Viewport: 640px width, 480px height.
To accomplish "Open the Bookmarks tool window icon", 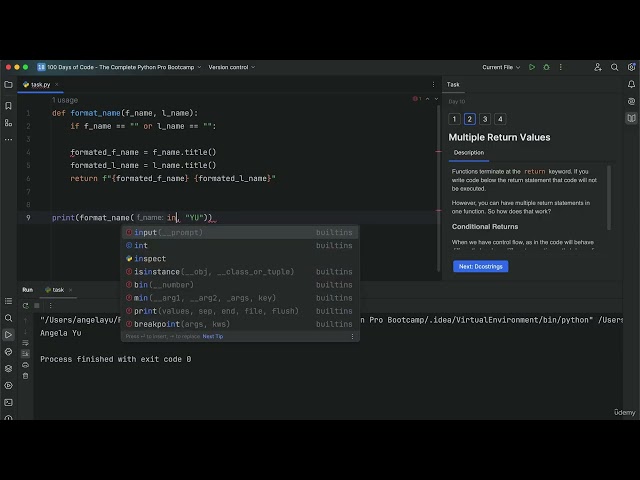I will (x=8, y=106).
